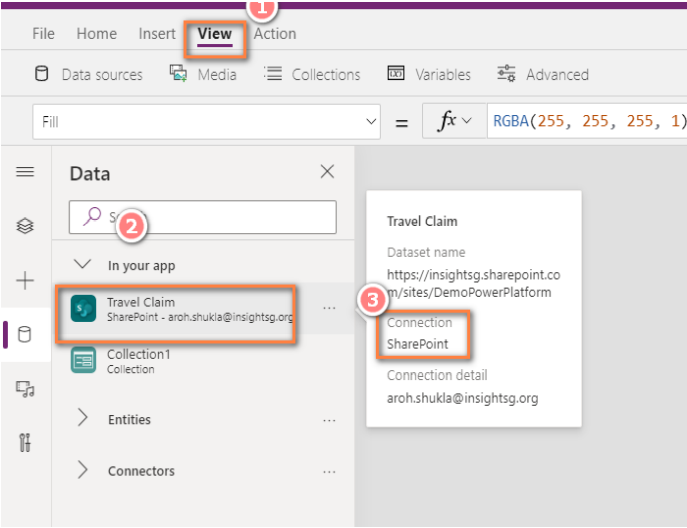Open more options for Travel Claim
Viewport: 687px width, 528px height.
pos(329,308)
